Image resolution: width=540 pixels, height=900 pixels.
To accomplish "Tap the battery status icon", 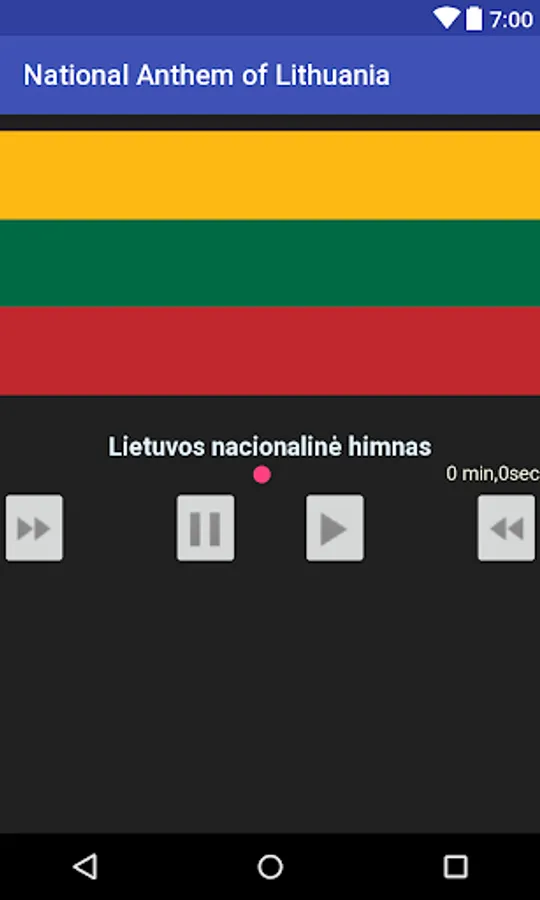I will 474,19.
